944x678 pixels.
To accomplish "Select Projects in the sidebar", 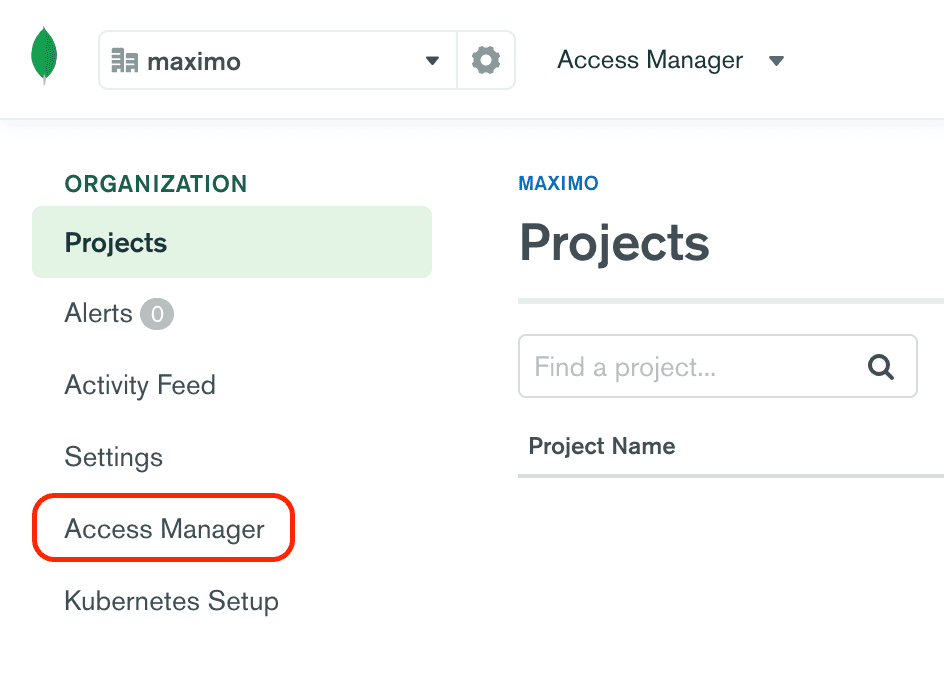I will tap(232, 242).
